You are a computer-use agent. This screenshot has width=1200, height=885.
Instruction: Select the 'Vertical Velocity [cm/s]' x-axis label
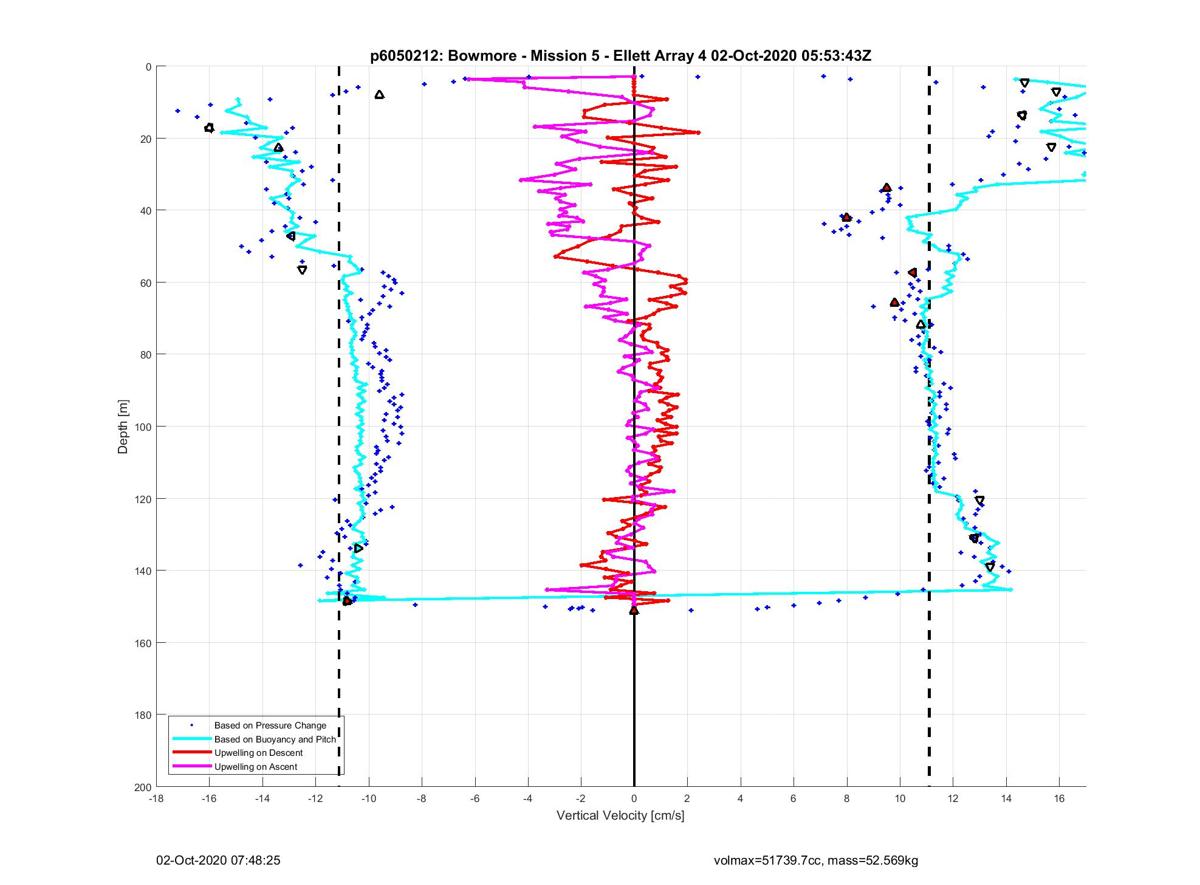point(620,816)
